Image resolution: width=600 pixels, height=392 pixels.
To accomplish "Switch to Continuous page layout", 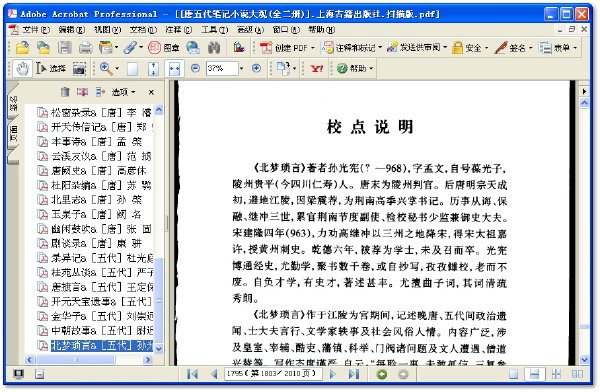I will (x=534, y=374).
